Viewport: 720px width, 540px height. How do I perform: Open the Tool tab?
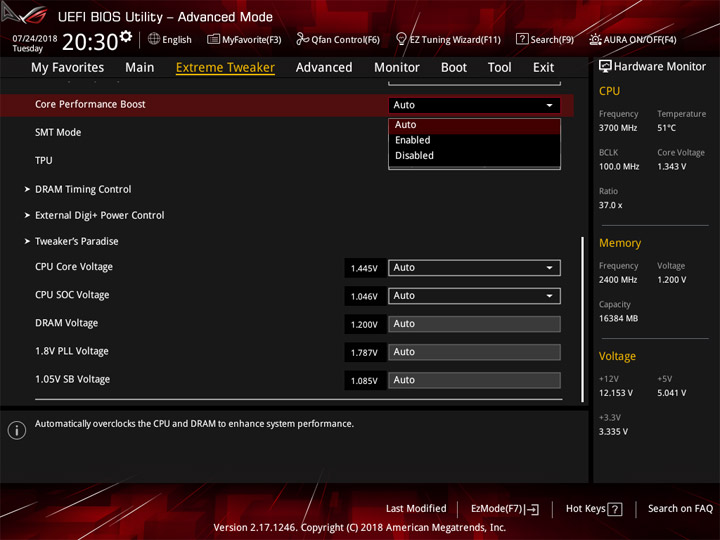pos(500,68)
